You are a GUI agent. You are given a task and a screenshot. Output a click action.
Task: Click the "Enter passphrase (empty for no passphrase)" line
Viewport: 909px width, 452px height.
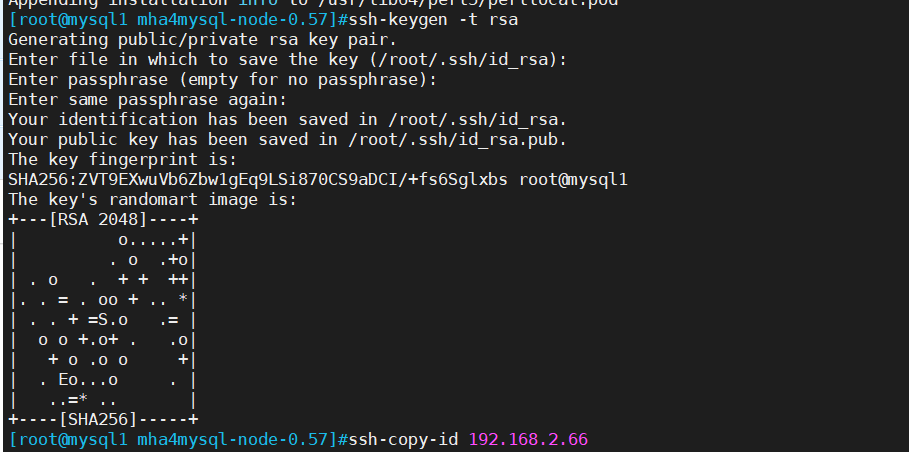click(223, 79)
